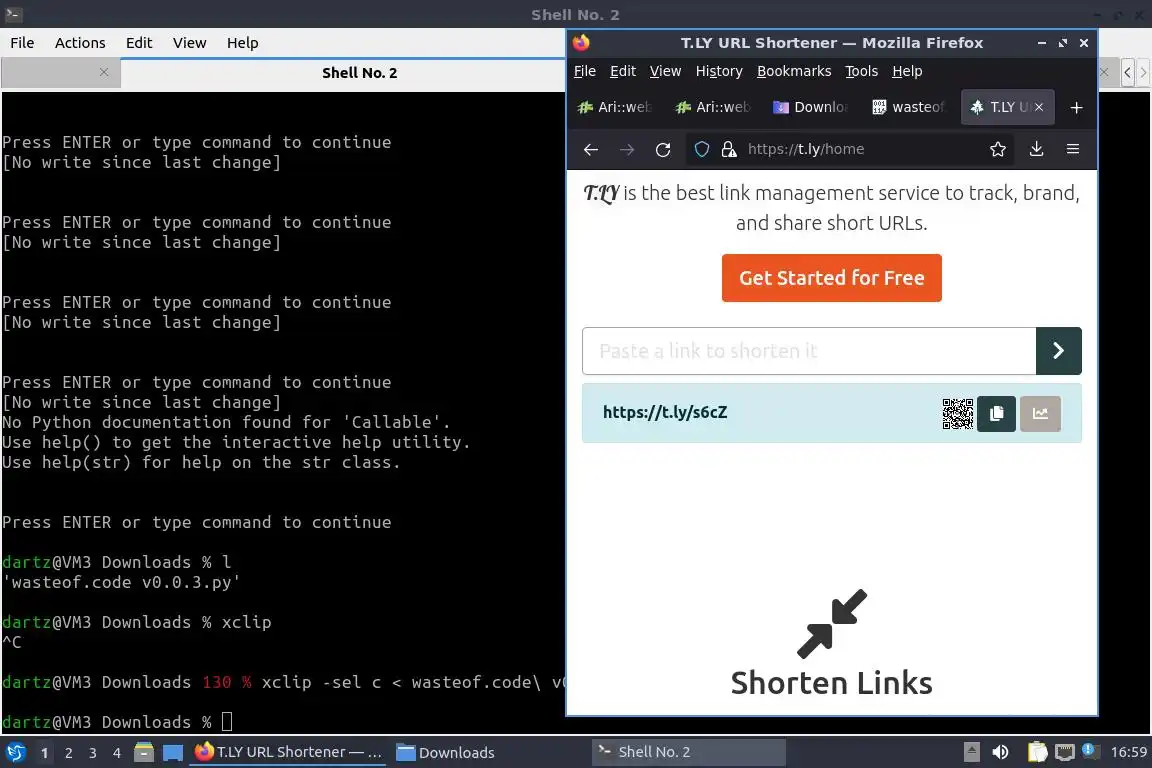Image resolution: width=1152 pixels, height=768 pixels.
Task: Open the Firefox History menu
Action: tap(719, 71)
